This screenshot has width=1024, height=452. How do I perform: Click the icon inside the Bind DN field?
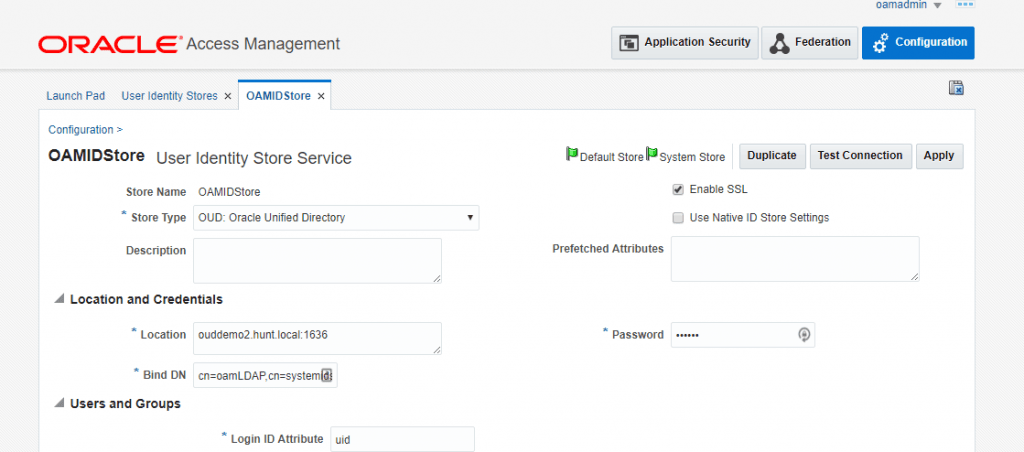coord(327,376)
